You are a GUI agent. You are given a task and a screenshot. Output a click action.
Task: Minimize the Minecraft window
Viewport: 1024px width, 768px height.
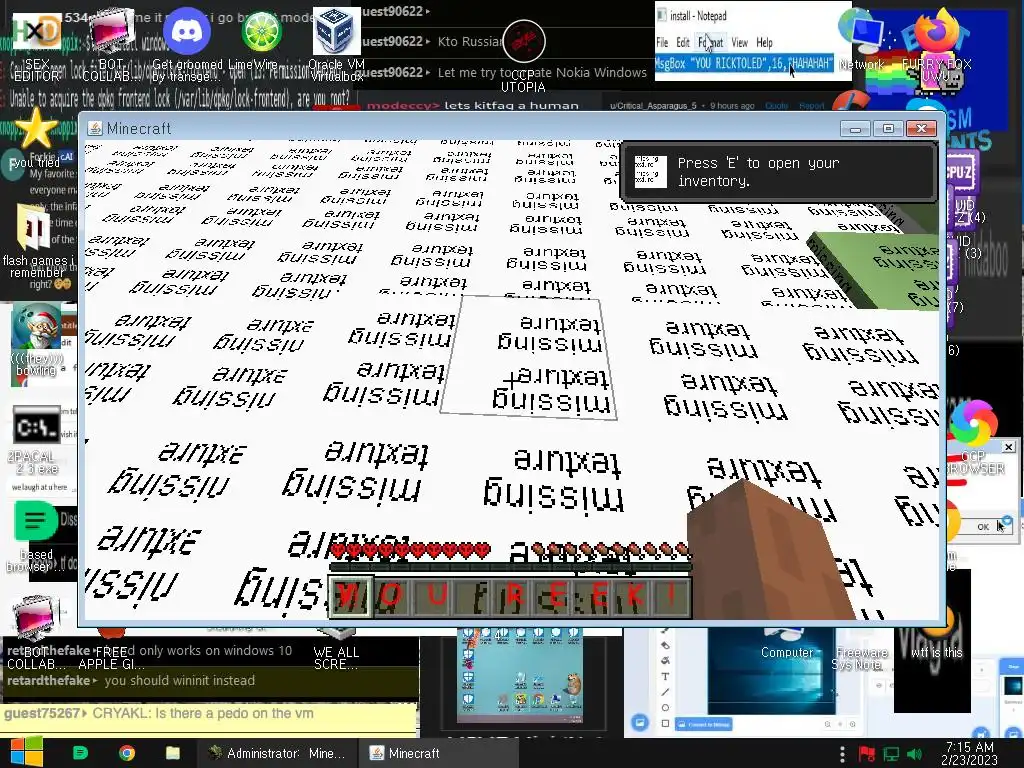tap(855, 129)
